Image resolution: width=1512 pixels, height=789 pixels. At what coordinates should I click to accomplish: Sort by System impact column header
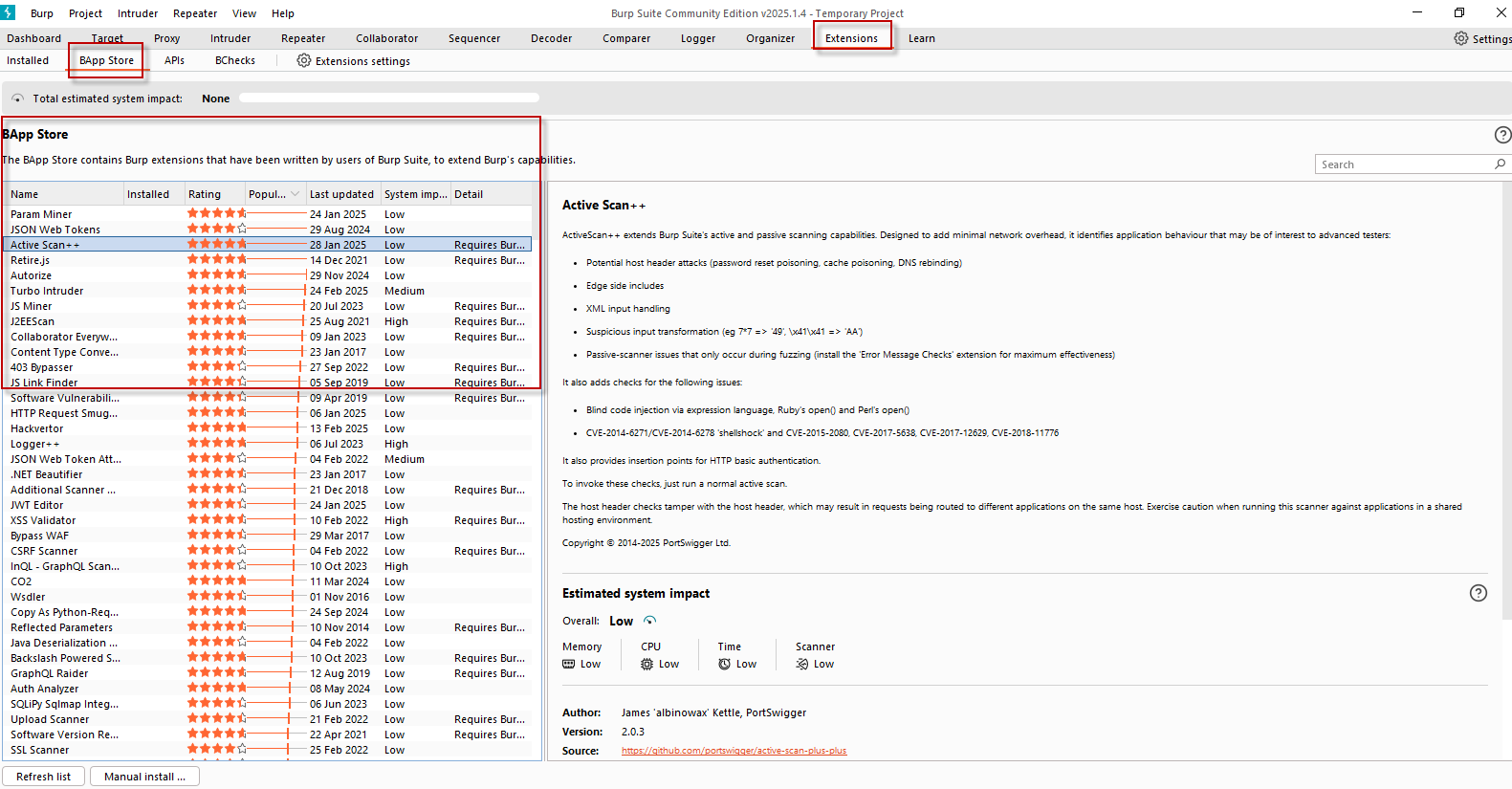pos(416,194)
